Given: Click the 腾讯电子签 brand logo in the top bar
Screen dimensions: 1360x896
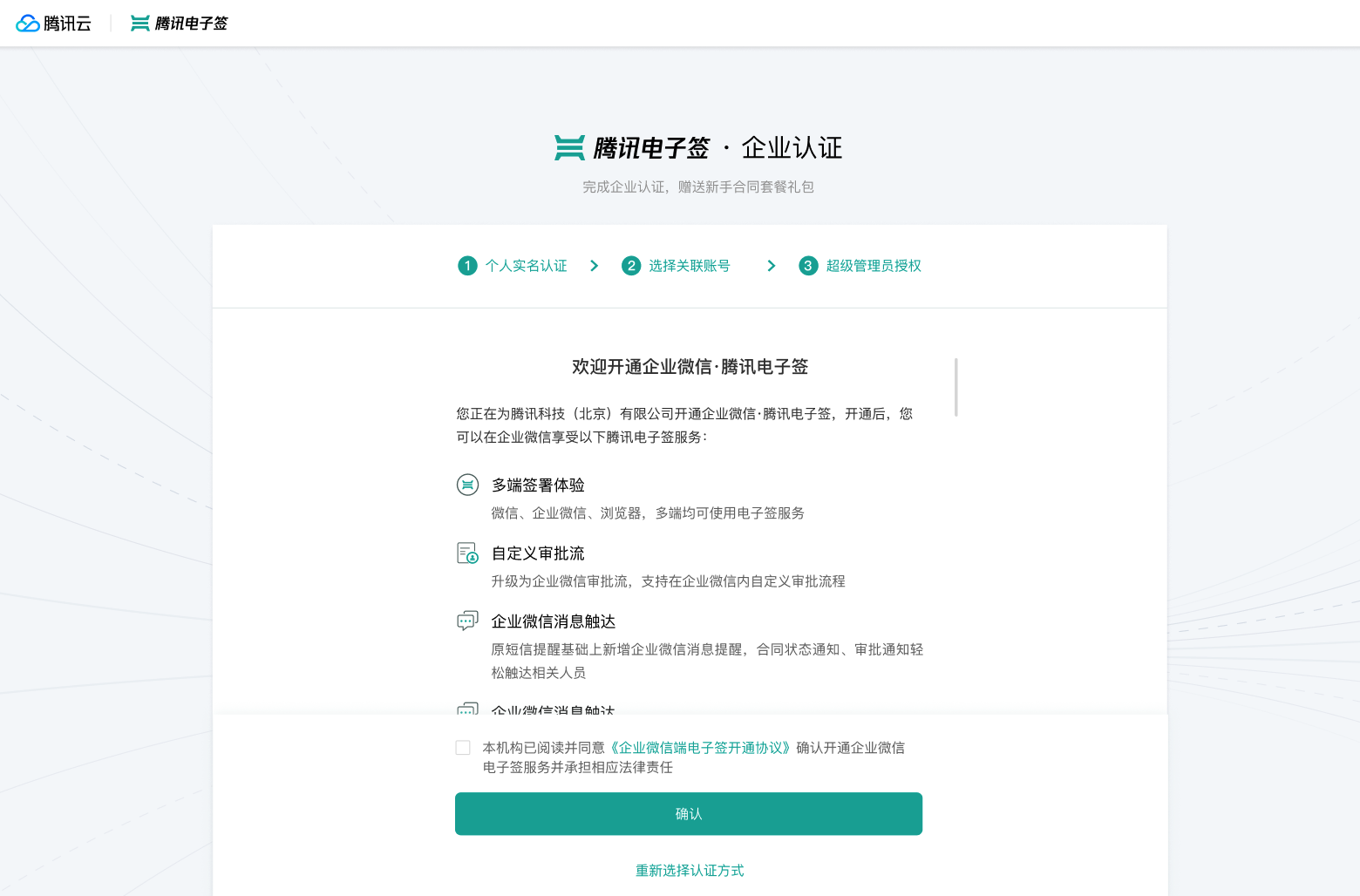Looking at the screenshot, I should pyautogui.click(x=179, y=23).
